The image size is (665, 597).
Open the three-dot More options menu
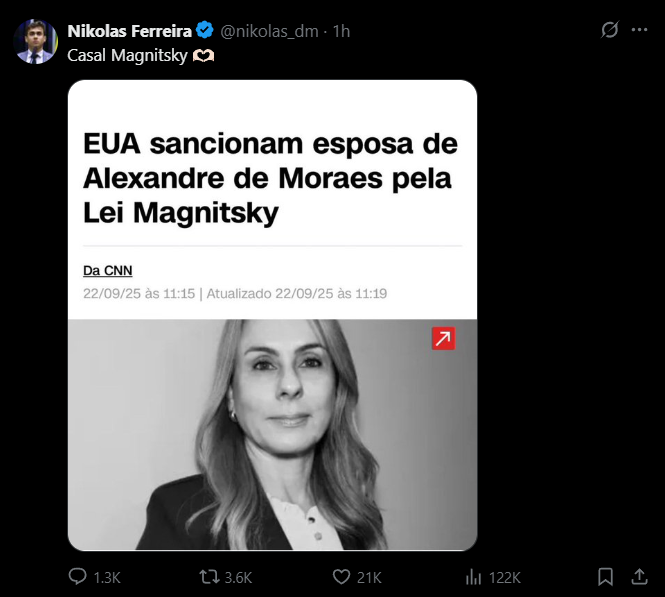640,30
